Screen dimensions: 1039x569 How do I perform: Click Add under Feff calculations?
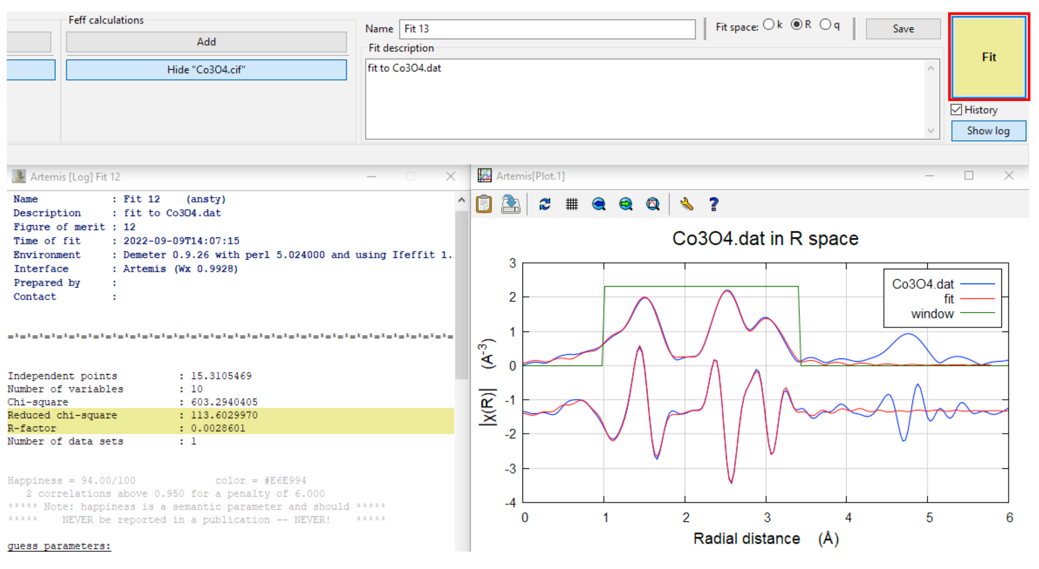point(206,42)
